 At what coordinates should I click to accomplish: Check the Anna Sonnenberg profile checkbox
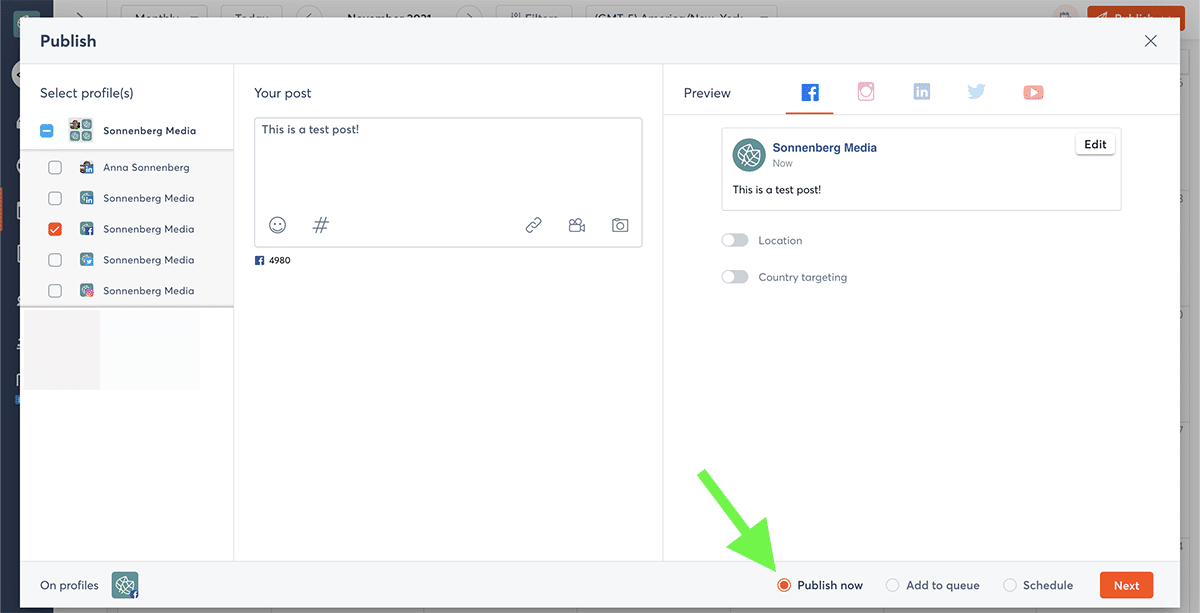[x=55, y=168]
